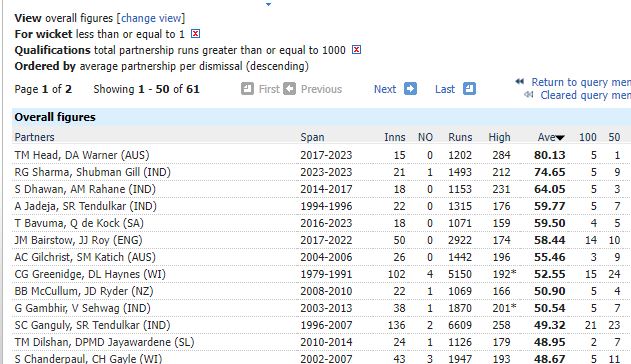This screenshot has height=364, width=631.
Task: Select row S Dhawan, AM Rahane (IND)
Action: point(322,189)
